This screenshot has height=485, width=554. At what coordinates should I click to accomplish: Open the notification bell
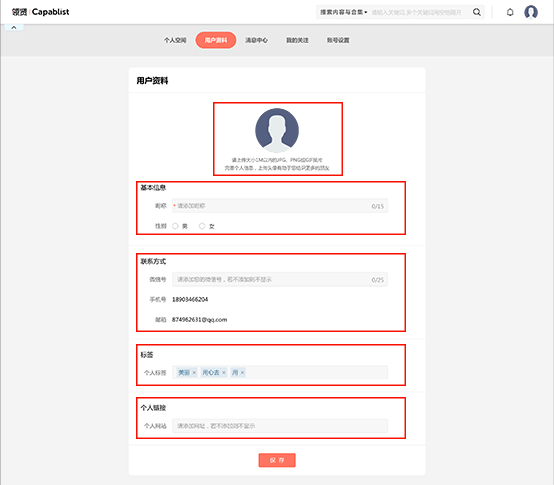[510, 12]
